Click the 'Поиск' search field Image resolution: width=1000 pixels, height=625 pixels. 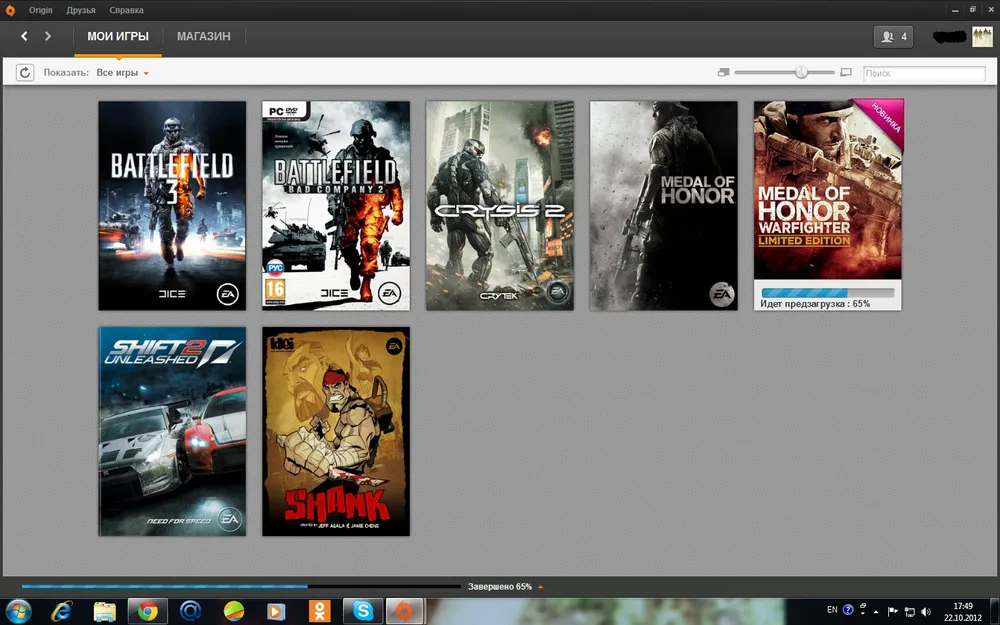click(924, 73)
